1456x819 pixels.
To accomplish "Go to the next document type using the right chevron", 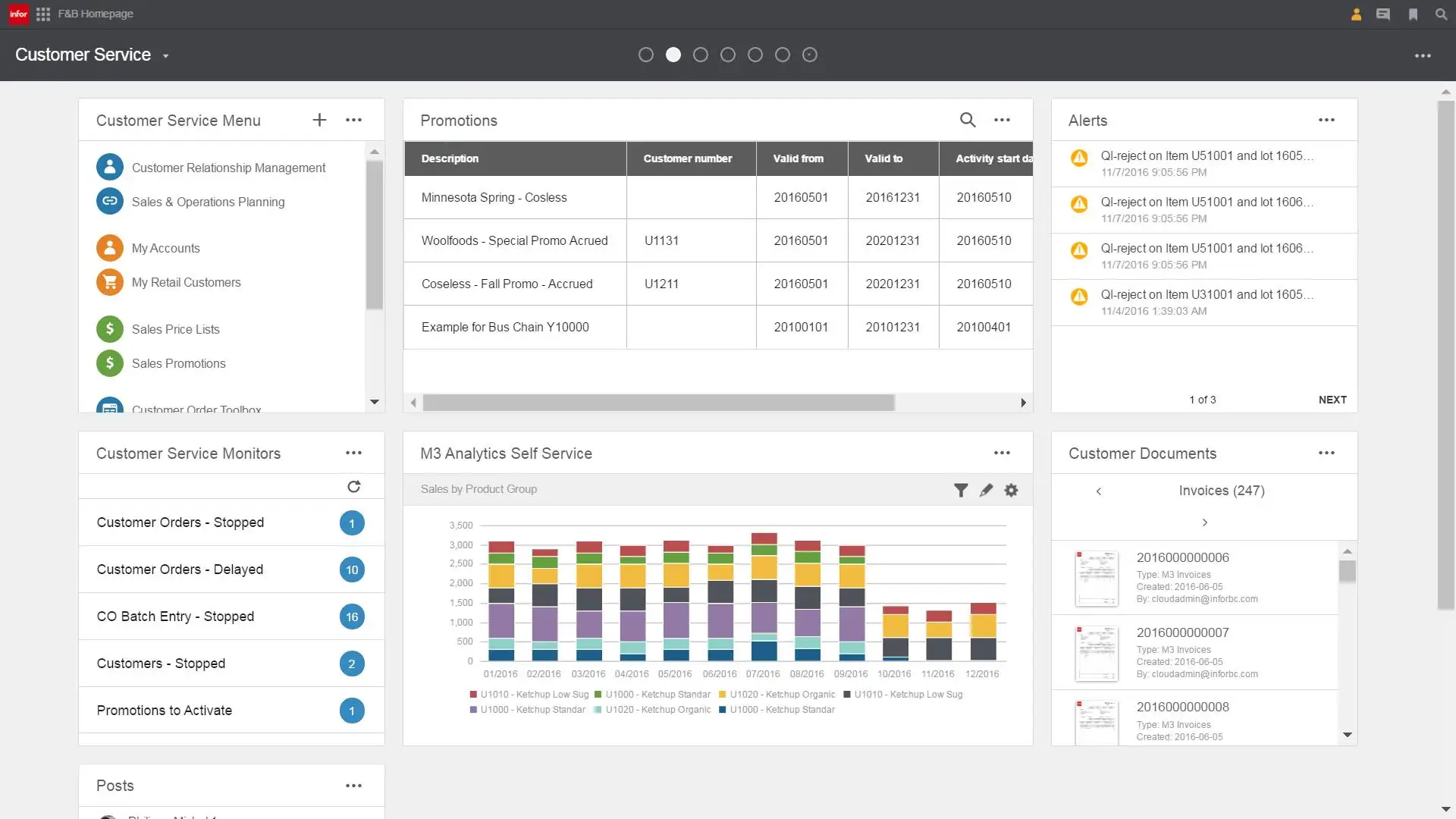I will coord(1204,522).
